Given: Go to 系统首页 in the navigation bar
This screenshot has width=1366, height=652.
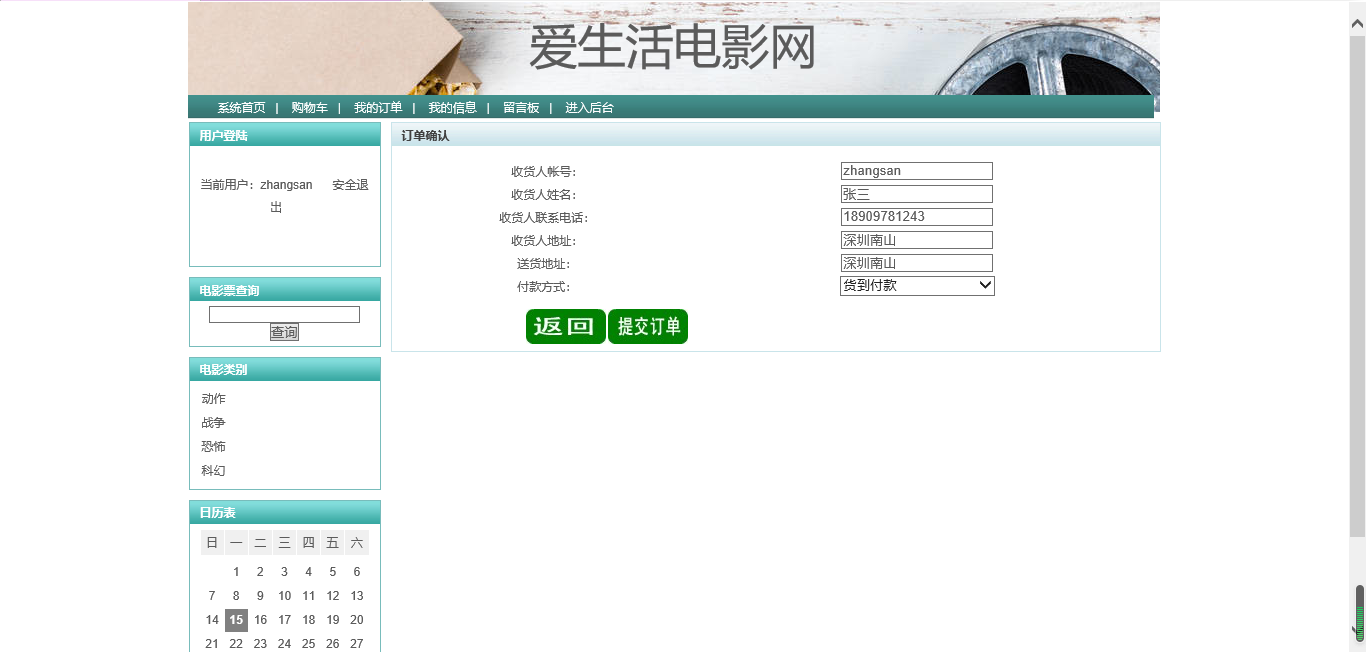Looking at the screenshot, I should [242, 108].
